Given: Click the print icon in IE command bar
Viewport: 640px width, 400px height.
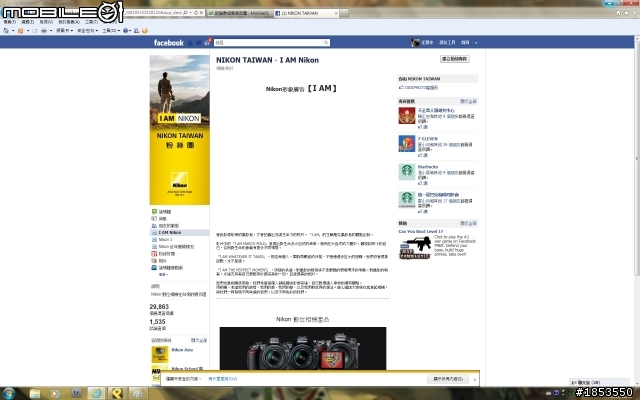Looking at the screenshot, I should [x=44, y=31].
